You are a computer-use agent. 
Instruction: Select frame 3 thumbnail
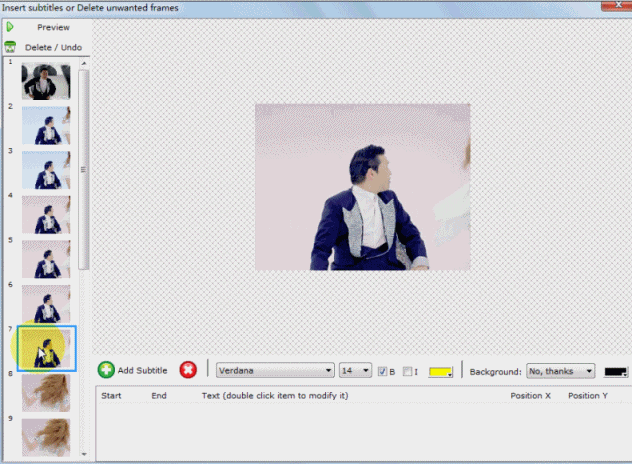[46, 170]
